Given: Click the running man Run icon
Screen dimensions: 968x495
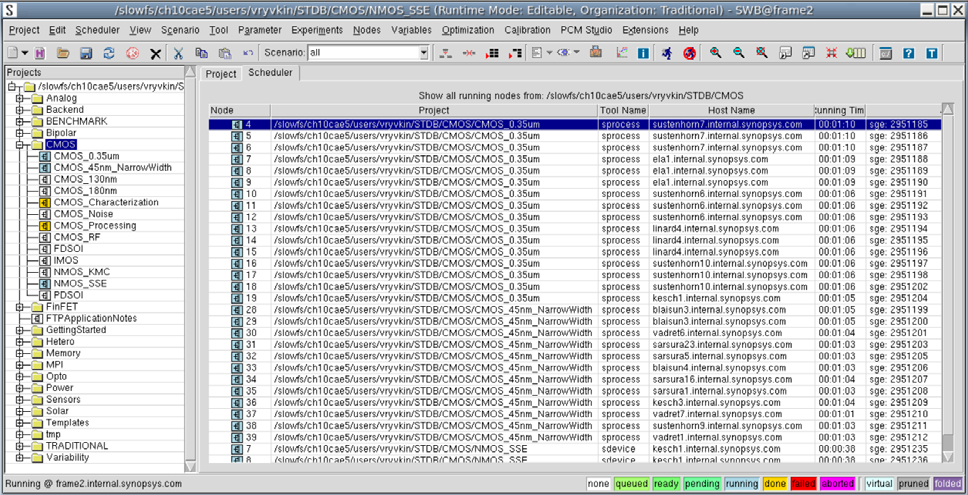Looking at the screenshot, I should click(666, 53).
